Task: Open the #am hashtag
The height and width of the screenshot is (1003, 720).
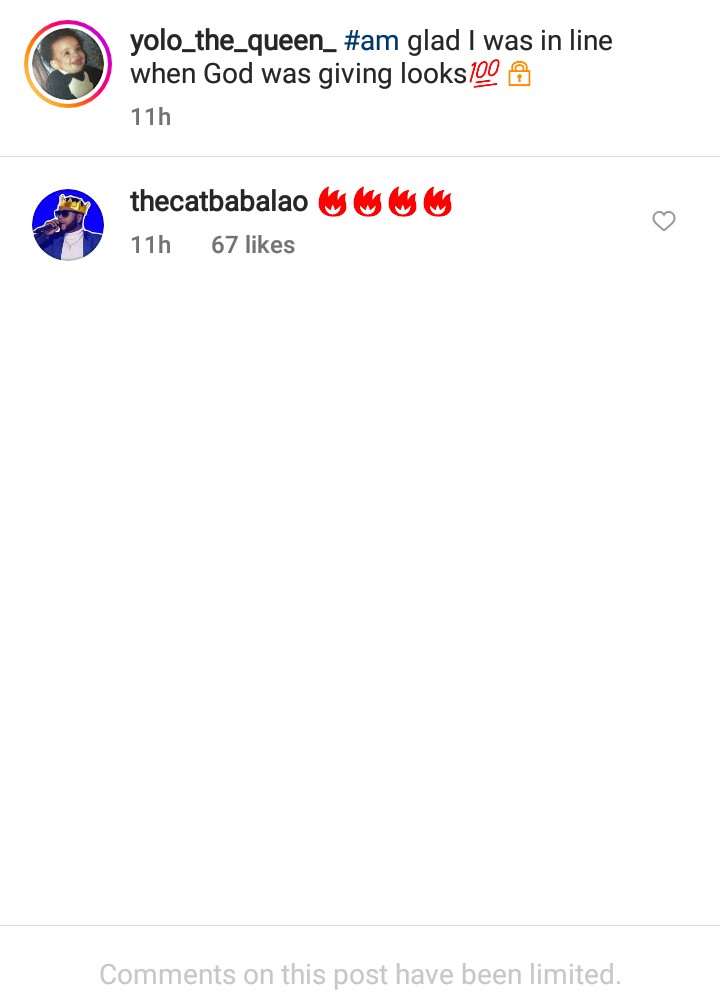Action: [372, 41]
